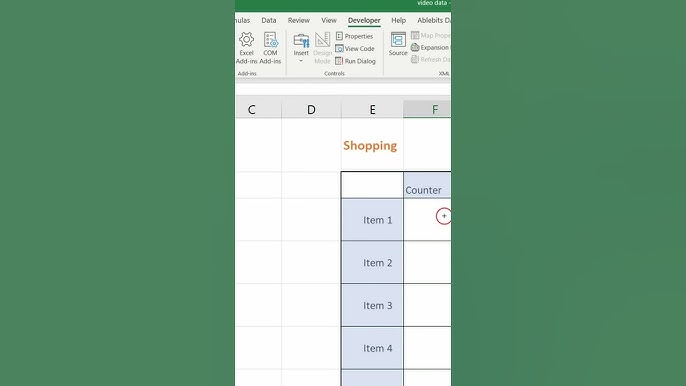
Task: Click Refresh Data in XML group
Action: point(430,60)
